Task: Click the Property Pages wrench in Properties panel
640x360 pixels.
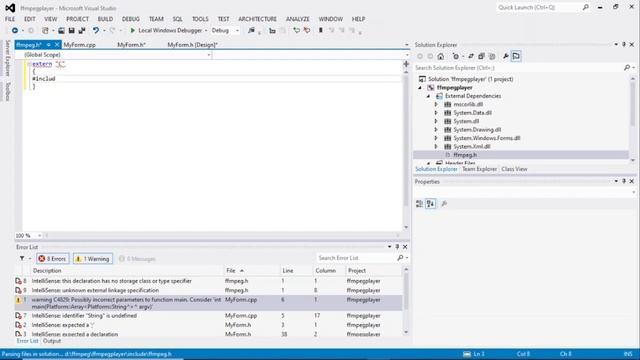Action: [x=444, y=204]
